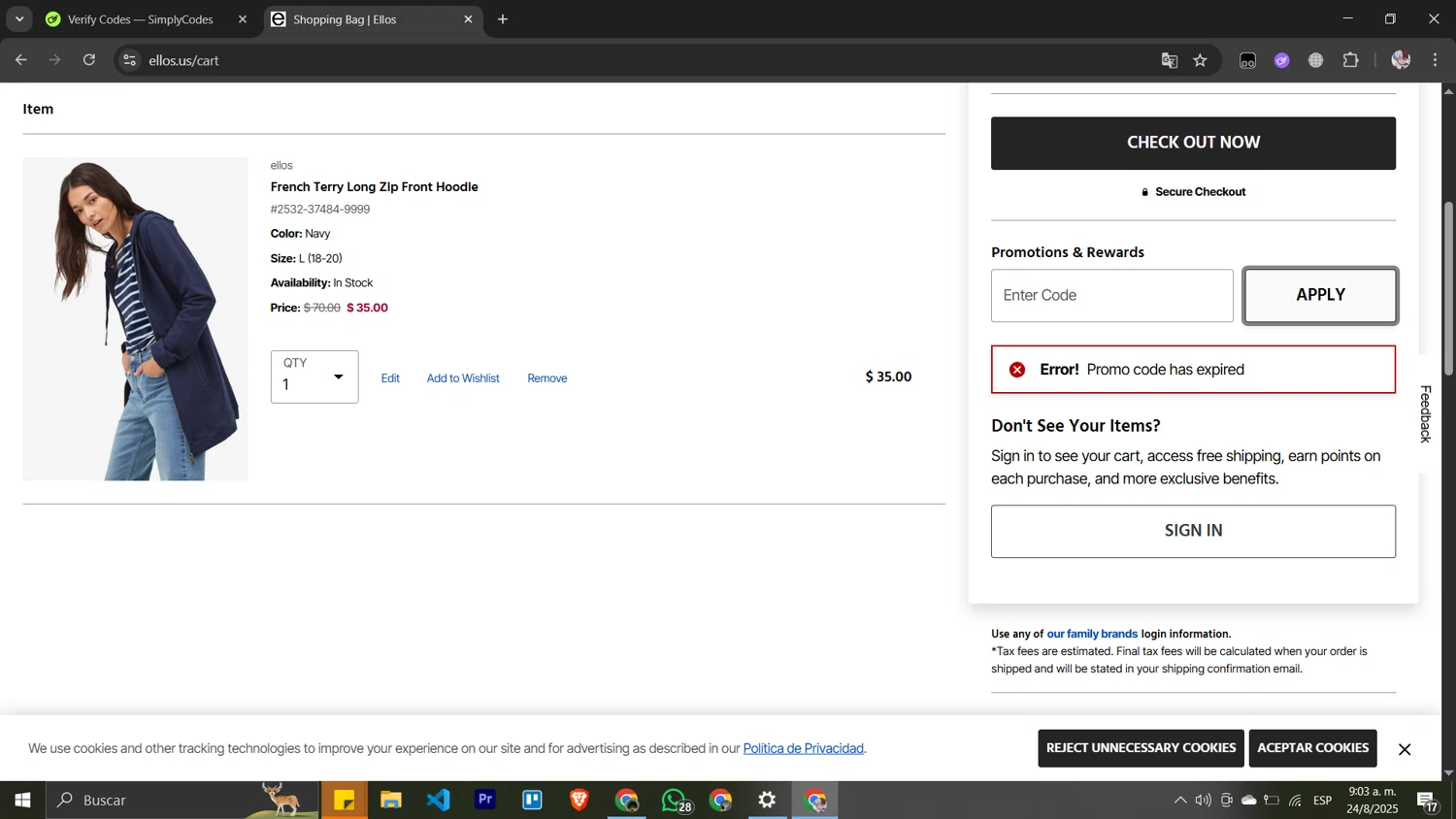Open new tab with plus button
1456x819 pixels.
click(x=503, y=19)
